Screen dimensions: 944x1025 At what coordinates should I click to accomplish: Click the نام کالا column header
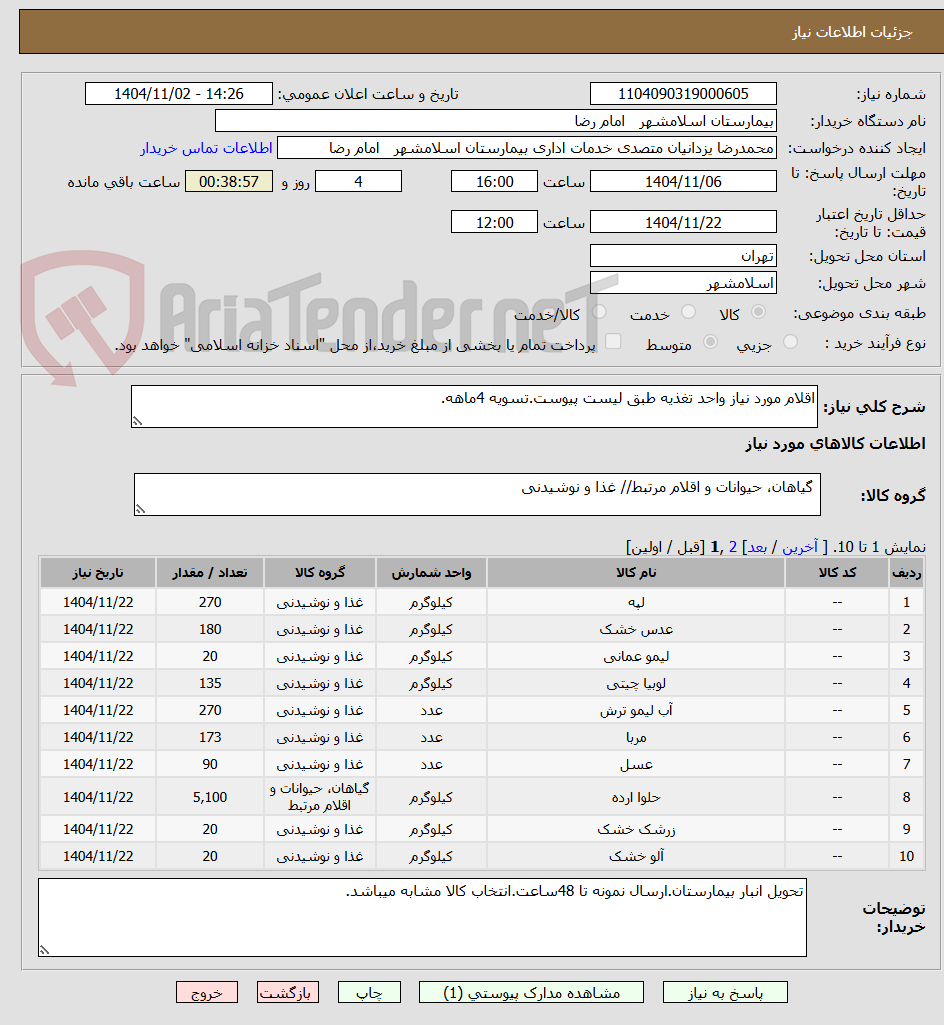pos(636,573)
